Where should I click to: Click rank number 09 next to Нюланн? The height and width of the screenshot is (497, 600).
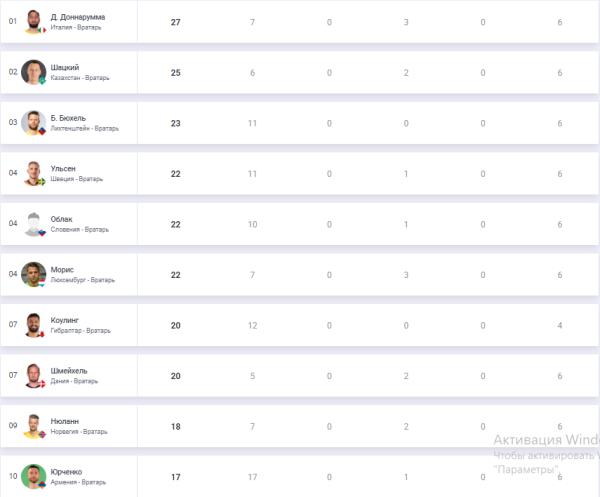tap(13, 426)
